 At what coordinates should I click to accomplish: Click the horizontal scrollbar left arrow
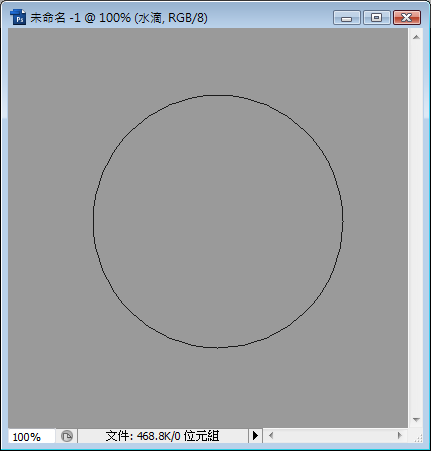point(271,435)
